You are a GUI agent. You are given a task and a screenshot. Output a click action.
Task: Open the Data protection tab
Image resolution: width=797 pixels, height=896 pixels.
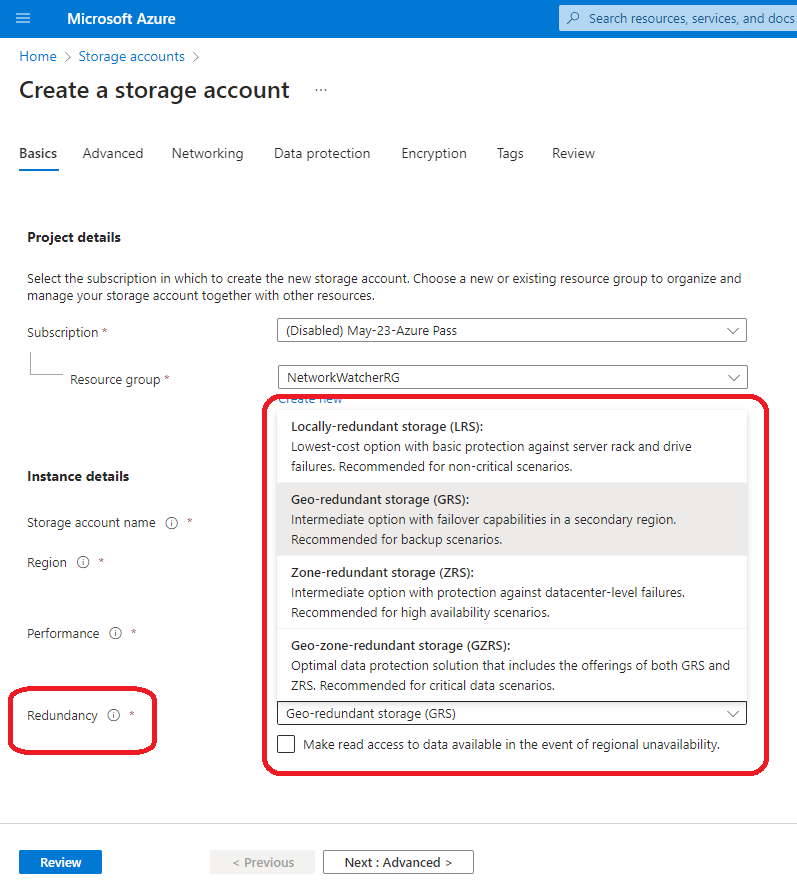(322, 154)
